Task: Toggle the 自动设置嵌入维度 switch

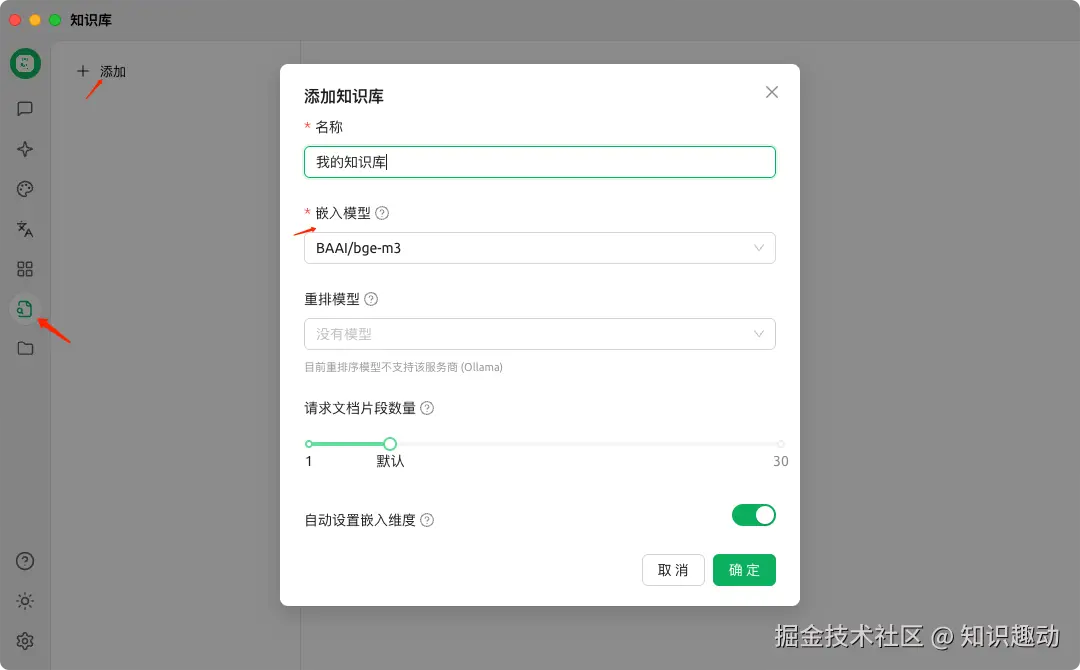Action: coord(754,515)
